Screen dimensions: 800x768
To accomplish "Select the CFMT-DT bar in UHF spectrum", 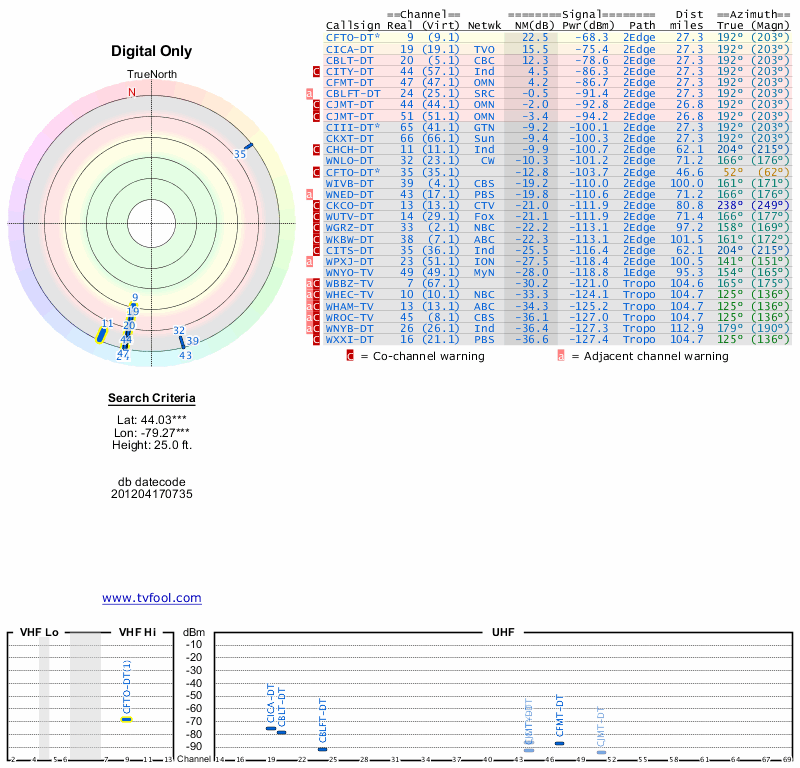I will (560, 743).
